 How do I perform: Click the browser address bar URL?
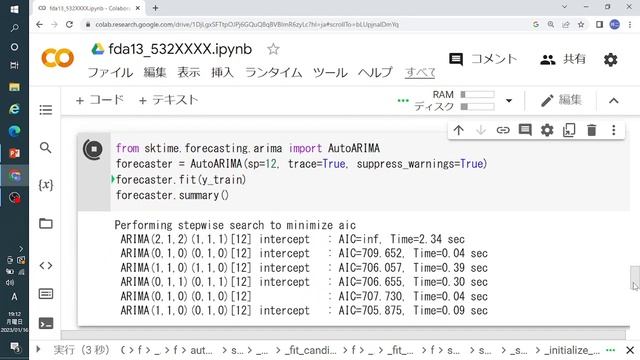point(247,24)
